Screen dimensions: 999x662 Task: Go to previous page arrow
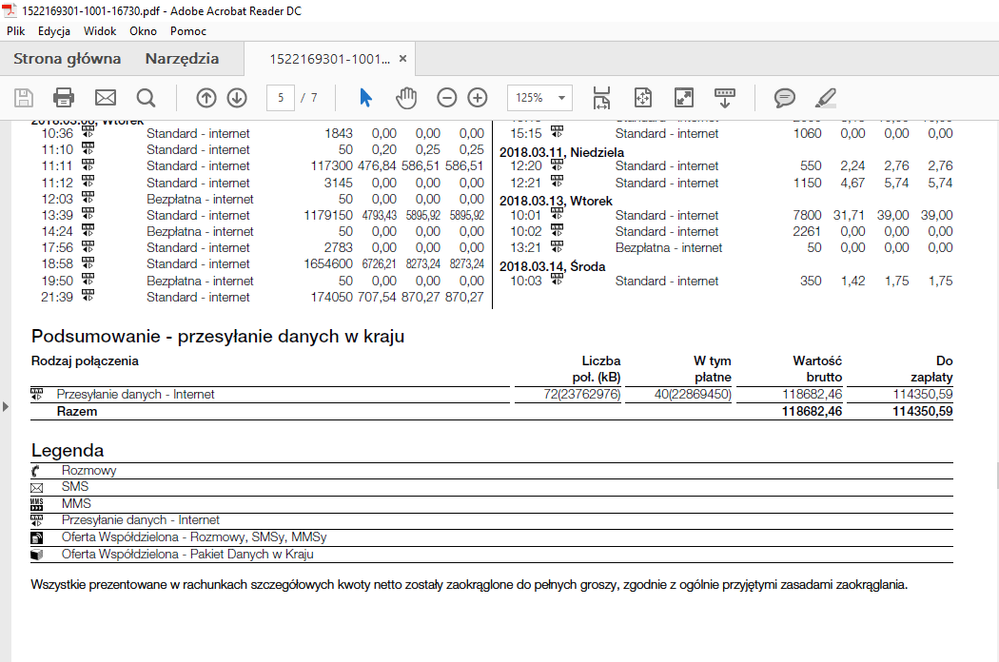pos(206,97)
